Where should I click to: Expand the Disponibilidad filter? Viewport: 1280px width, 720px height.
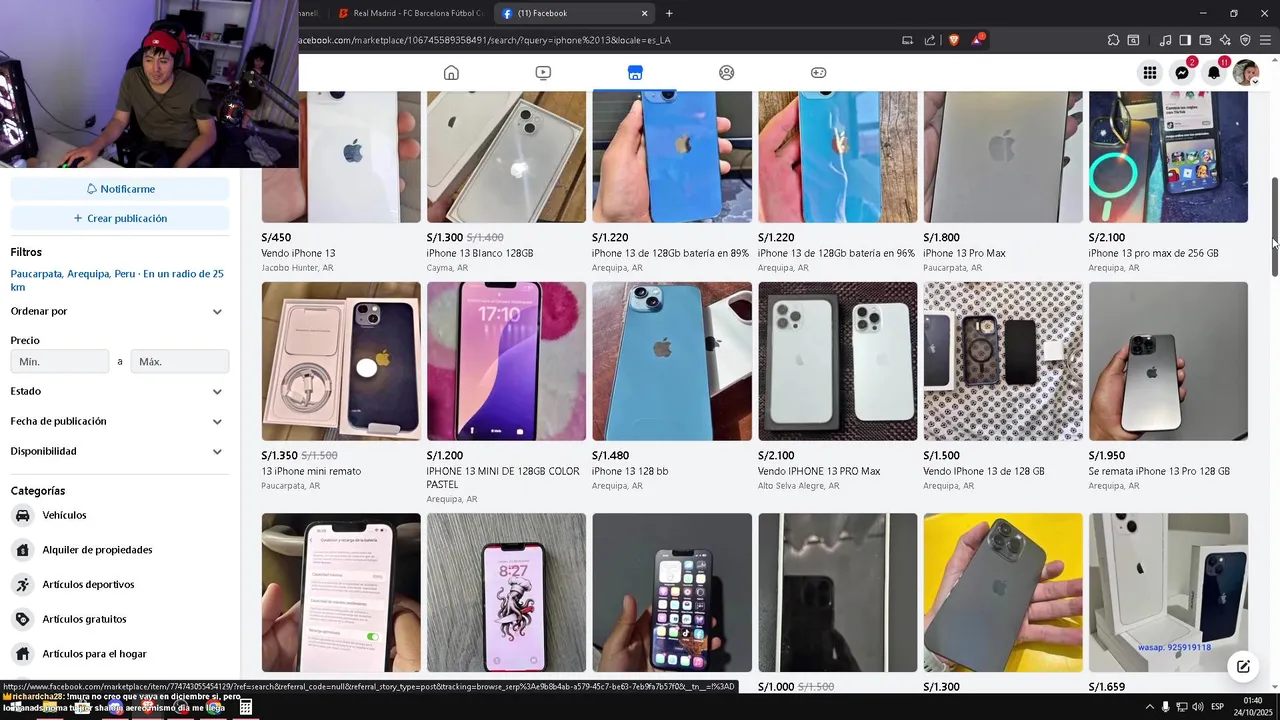117,451
